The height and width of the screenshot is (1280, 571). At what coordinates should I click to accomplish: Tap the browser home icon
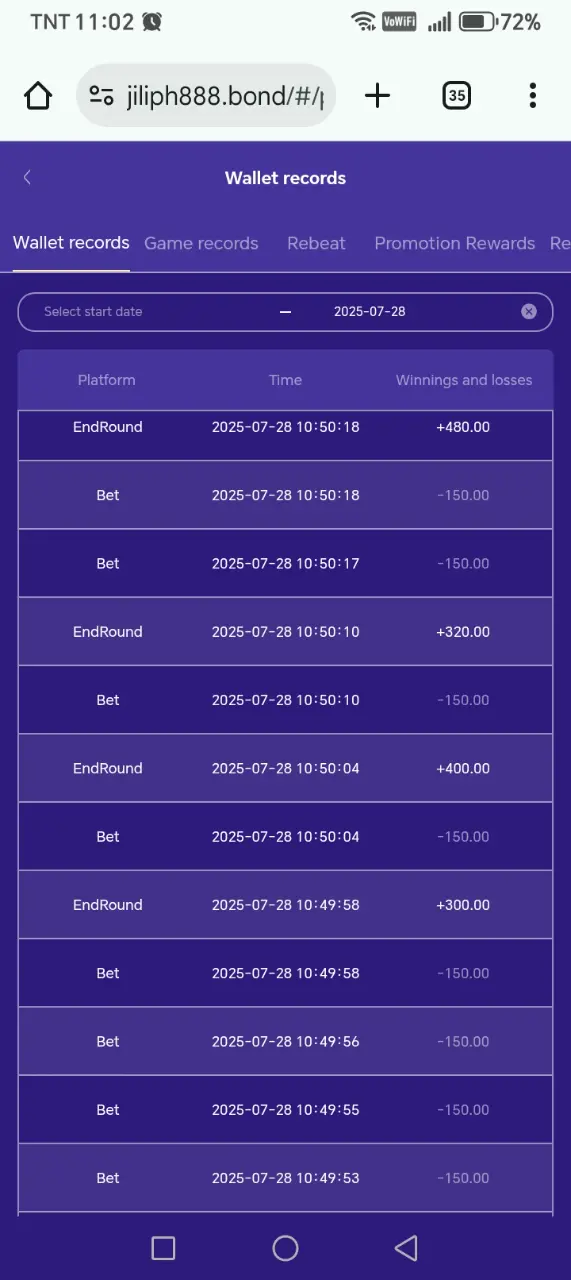38,96
